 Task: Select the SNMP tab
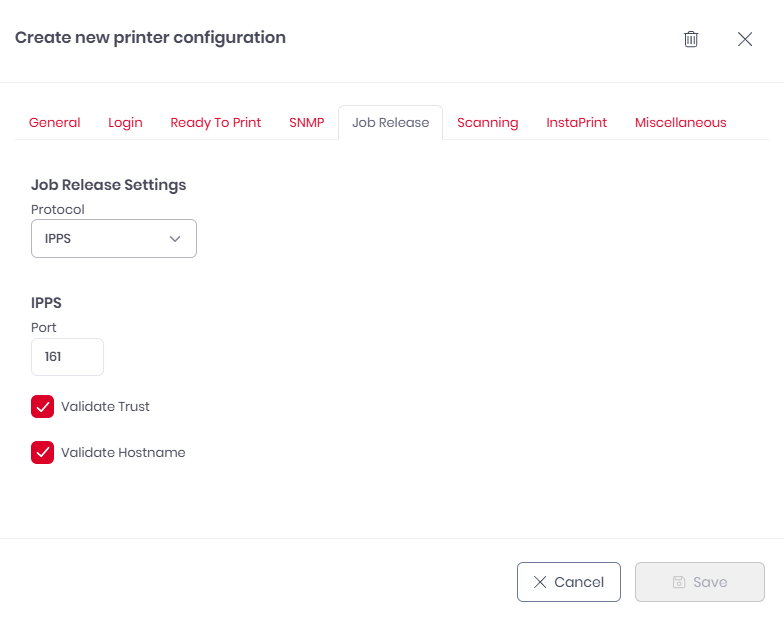click(306, 123)
